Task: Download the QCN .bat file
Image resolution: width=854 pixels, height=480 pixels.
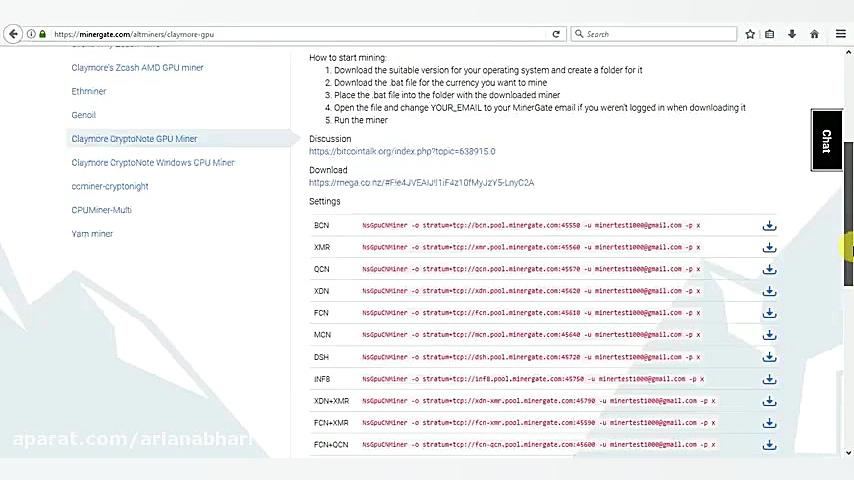Action: [x=769, y=269]
